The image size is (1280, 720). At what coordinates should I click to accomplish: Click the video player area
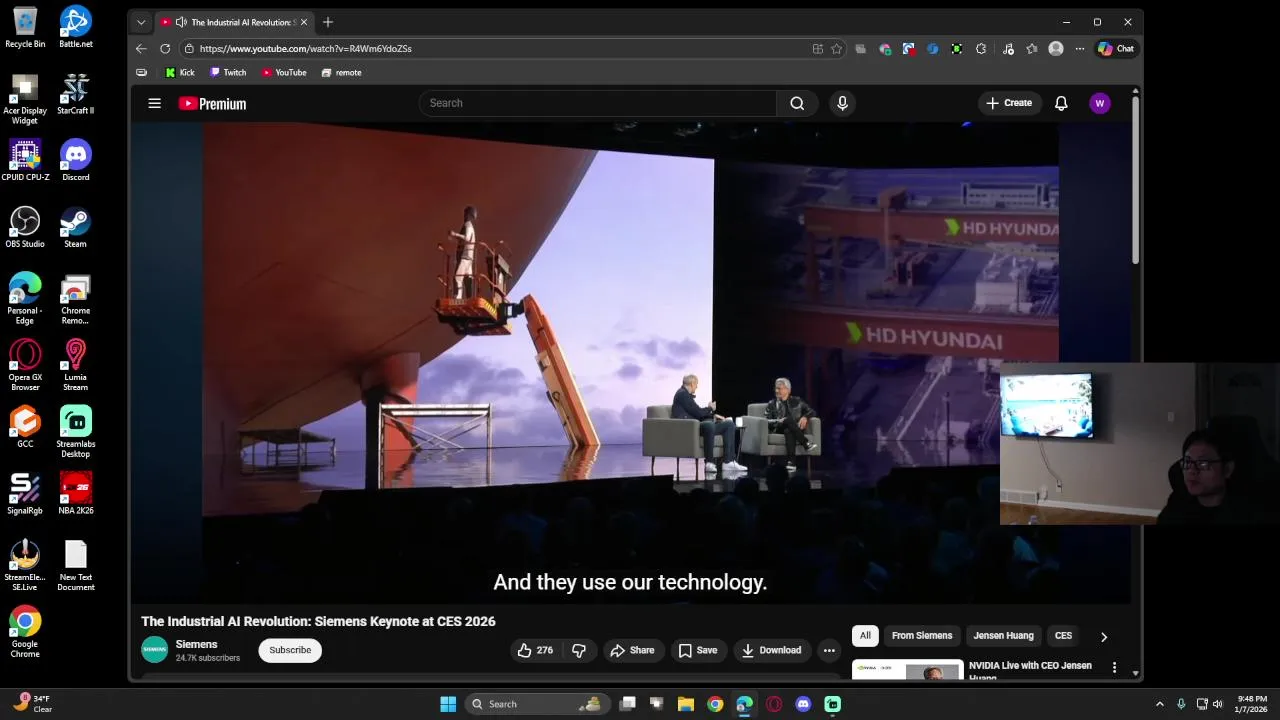pos(630,362)
